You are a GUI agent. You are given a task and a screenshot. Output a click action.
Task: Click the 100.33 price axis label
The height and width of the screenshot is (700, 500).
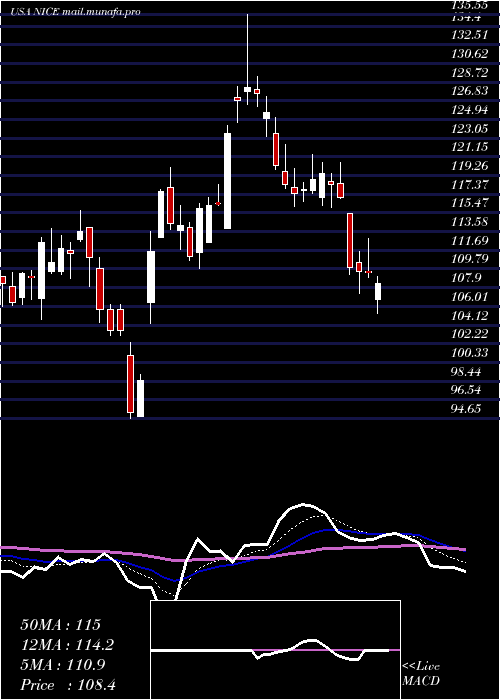pos(470,352)
